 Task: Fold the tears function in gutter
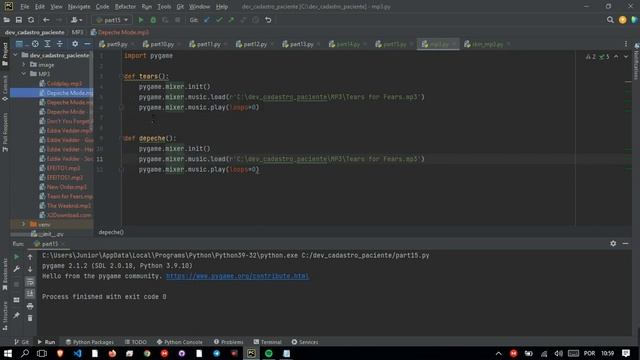coord(121,76)
